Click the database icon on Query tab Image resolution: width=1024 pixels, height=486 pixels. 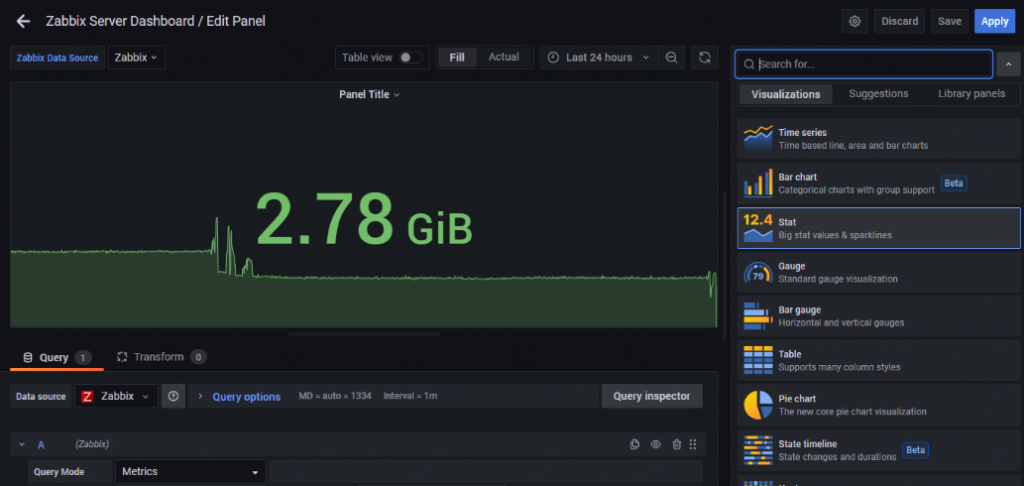pos(27,357)
